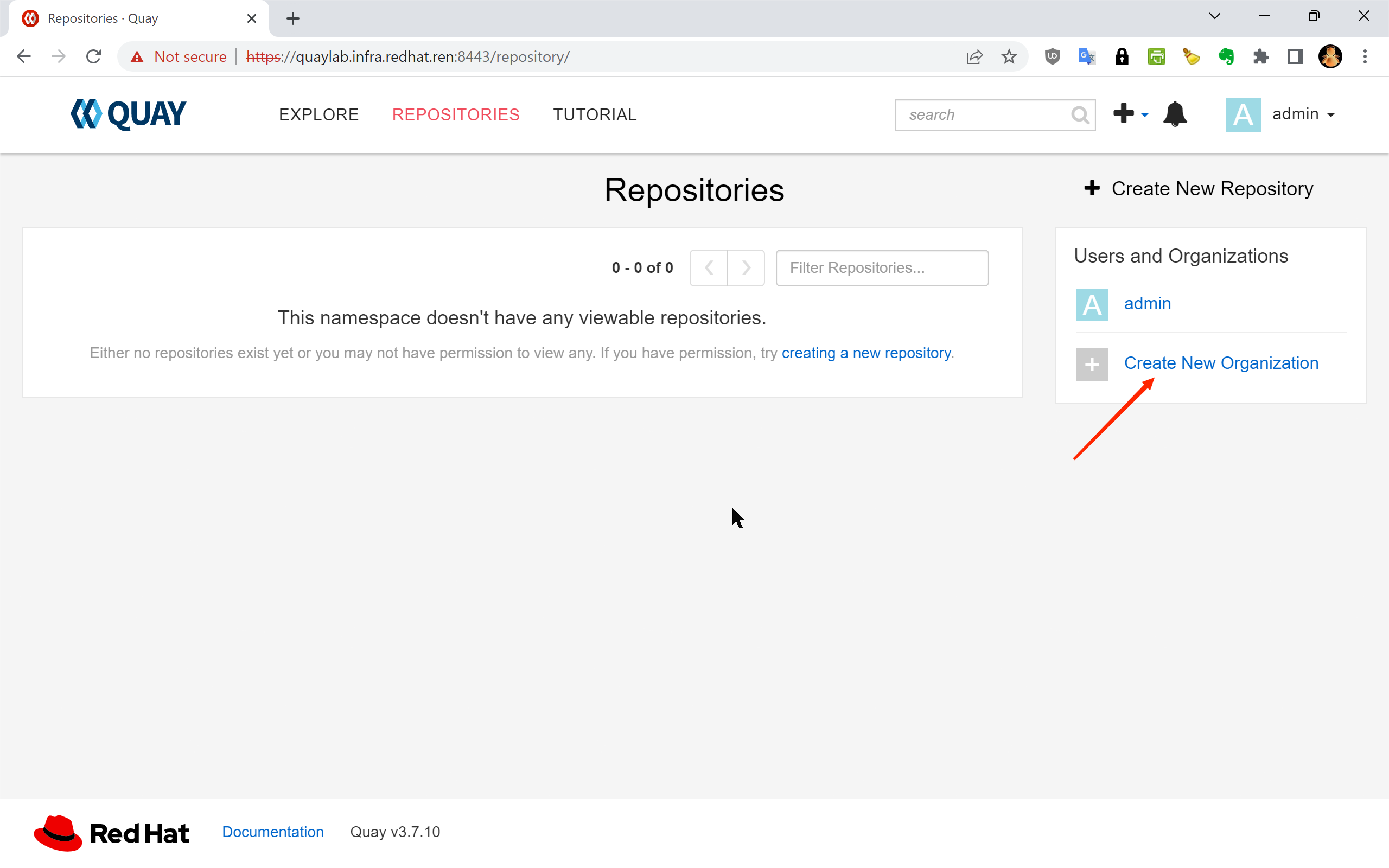Click the uBlock shield extension icon
Viewport: 1389px width, 868px height.
(1052, 57)
